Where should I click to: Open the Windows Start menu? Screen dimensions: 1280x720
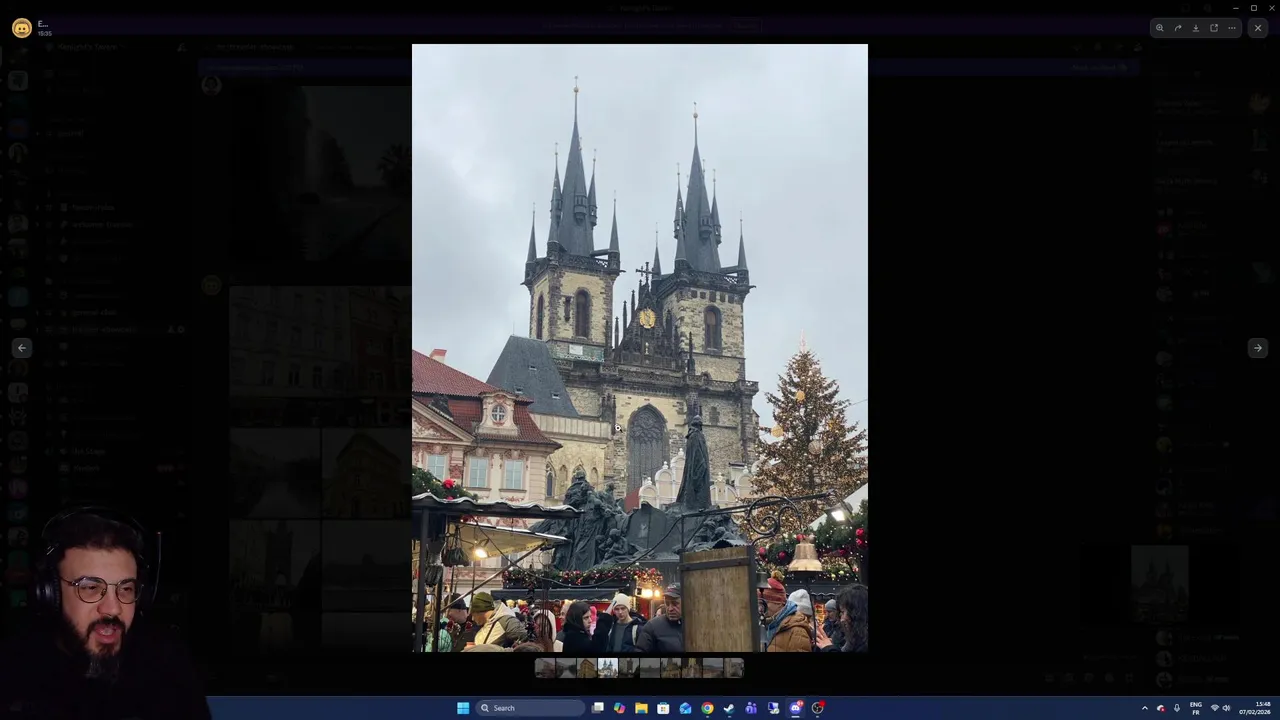pos(463,708)
